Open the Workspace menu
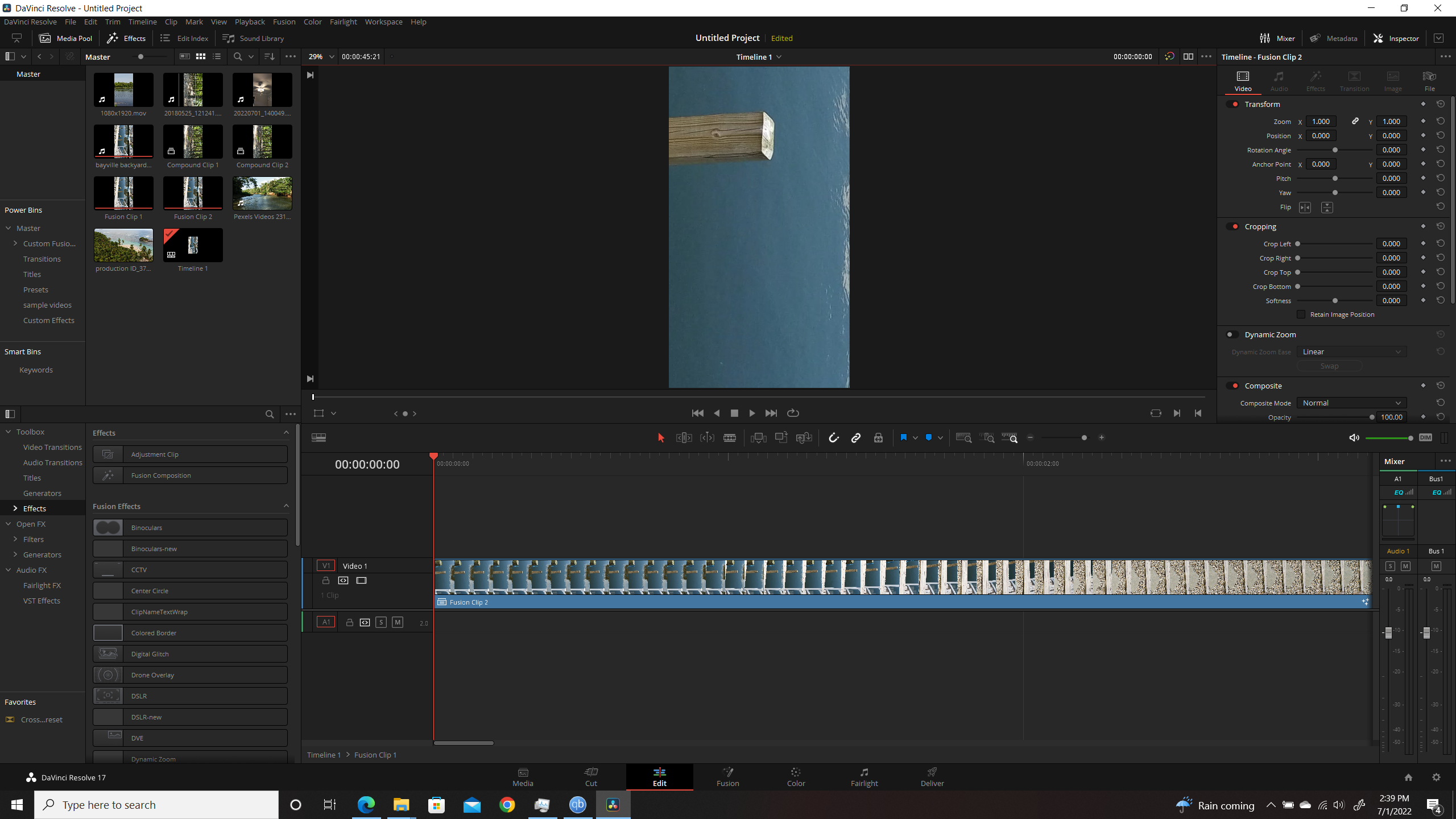 [x=383, y=22]
